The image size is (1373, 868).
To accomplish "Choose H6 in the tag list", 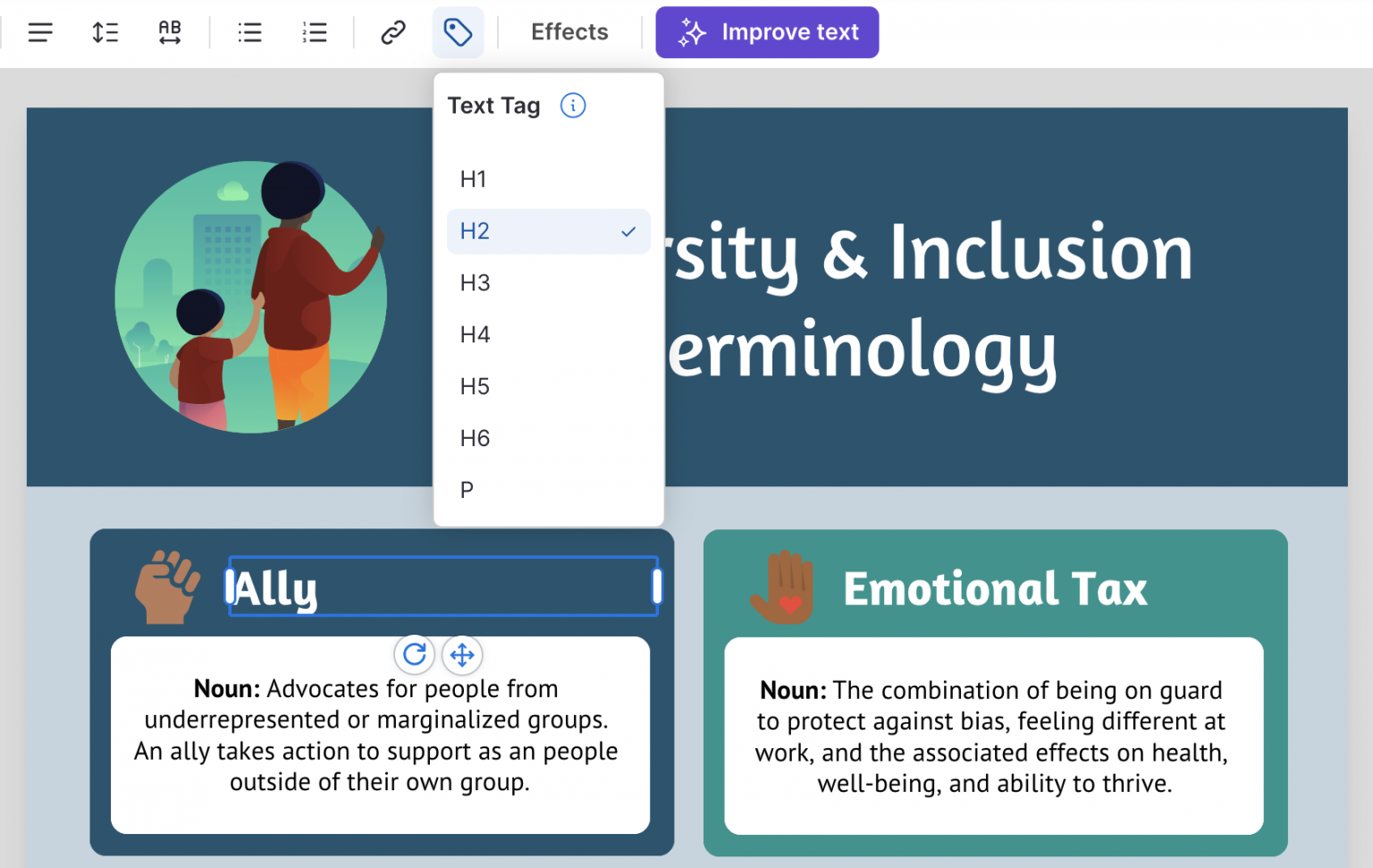I will [475, 439].
